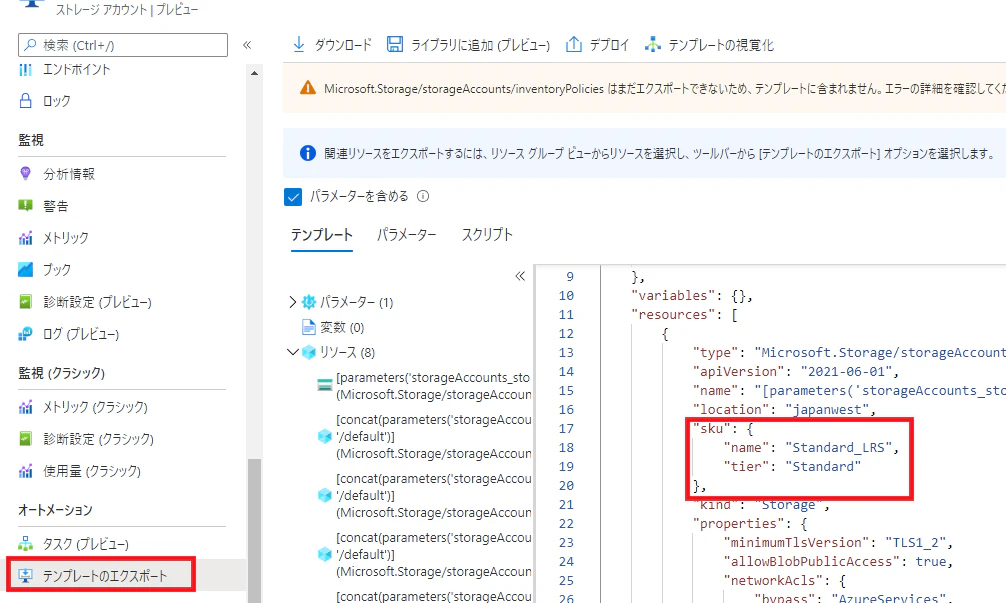1006x603 pixels.
Task: Click the ブック workbook icon
Action: click(x=25, y=269)
